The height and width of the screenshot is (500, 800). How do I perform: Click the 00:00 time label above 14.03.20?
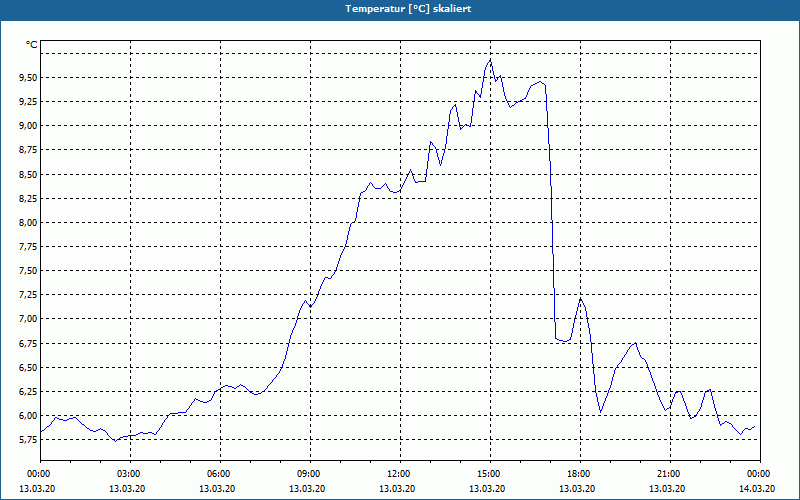758,474
